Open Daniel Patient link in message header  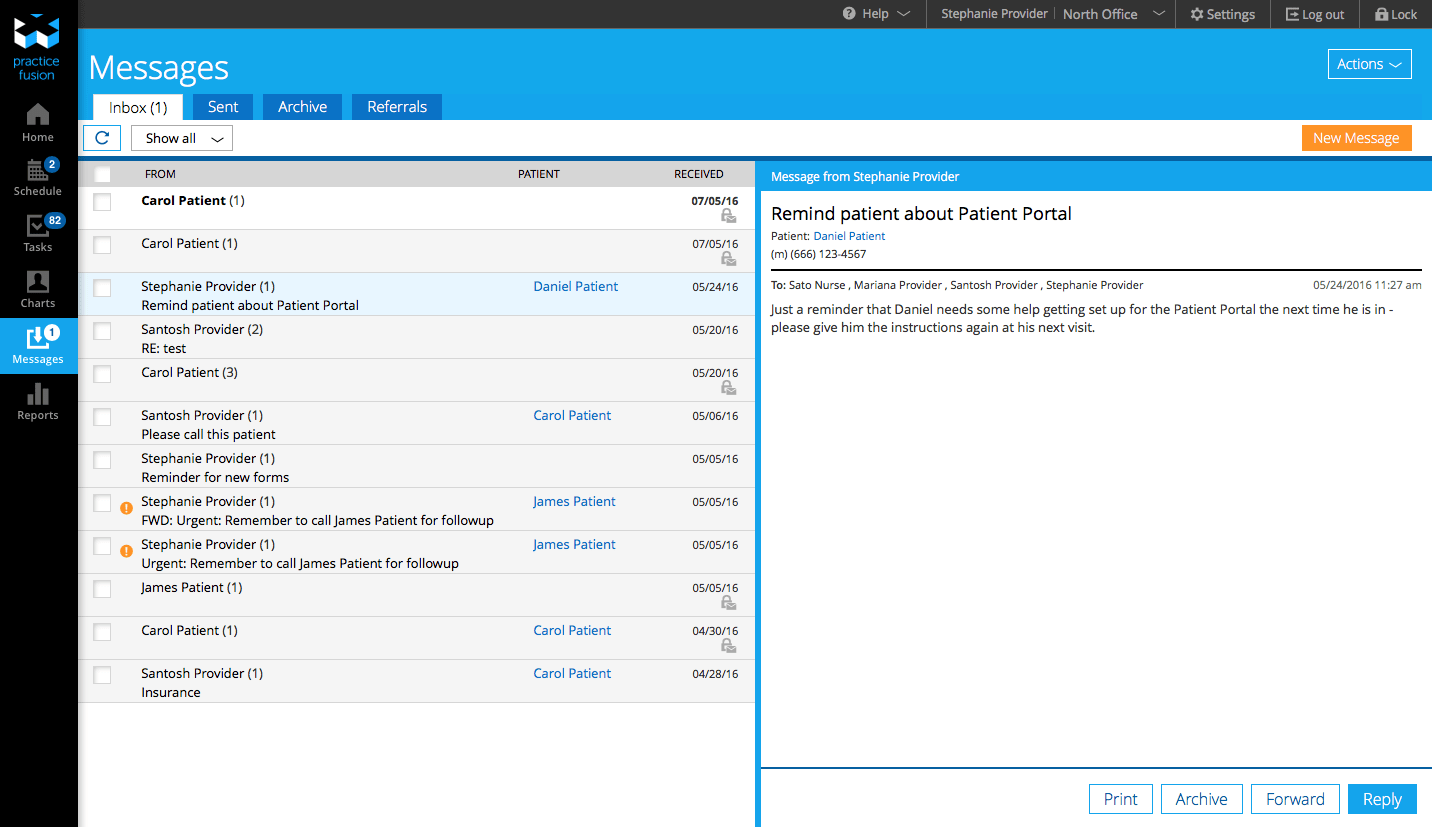click(x=849, y=236)
